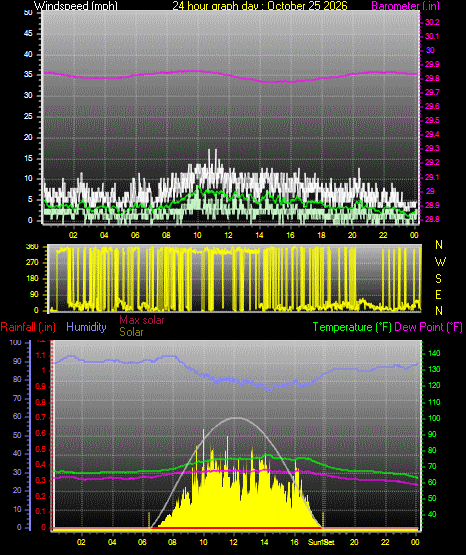The image size is (466, 555).
Task: Click the red "Rainfall (.in)" legend label
Action: coord(28,327)
